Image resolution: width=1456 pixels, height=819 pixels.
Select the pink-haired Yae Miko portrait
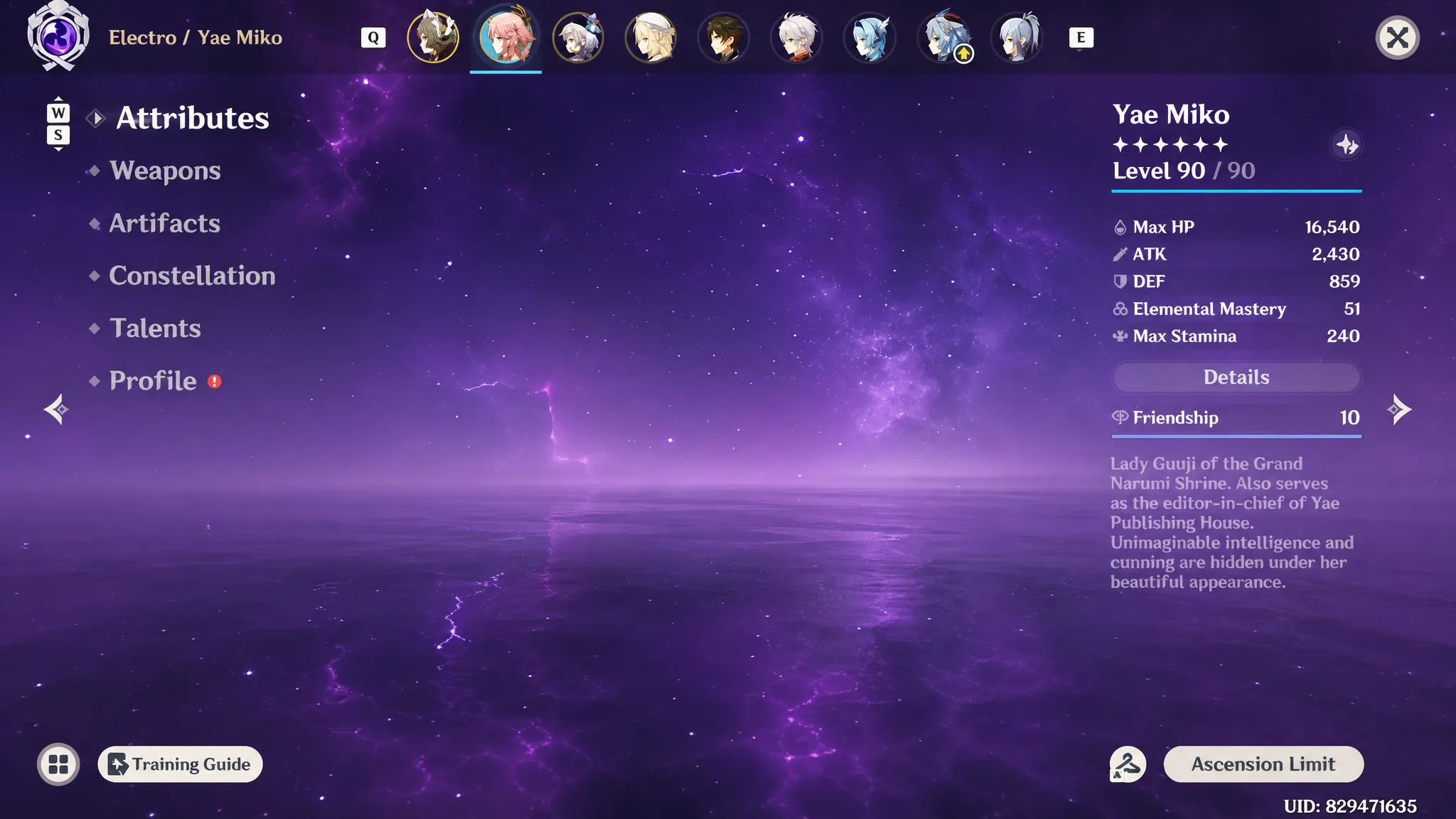pyautogui.click(x=505, y=37)
